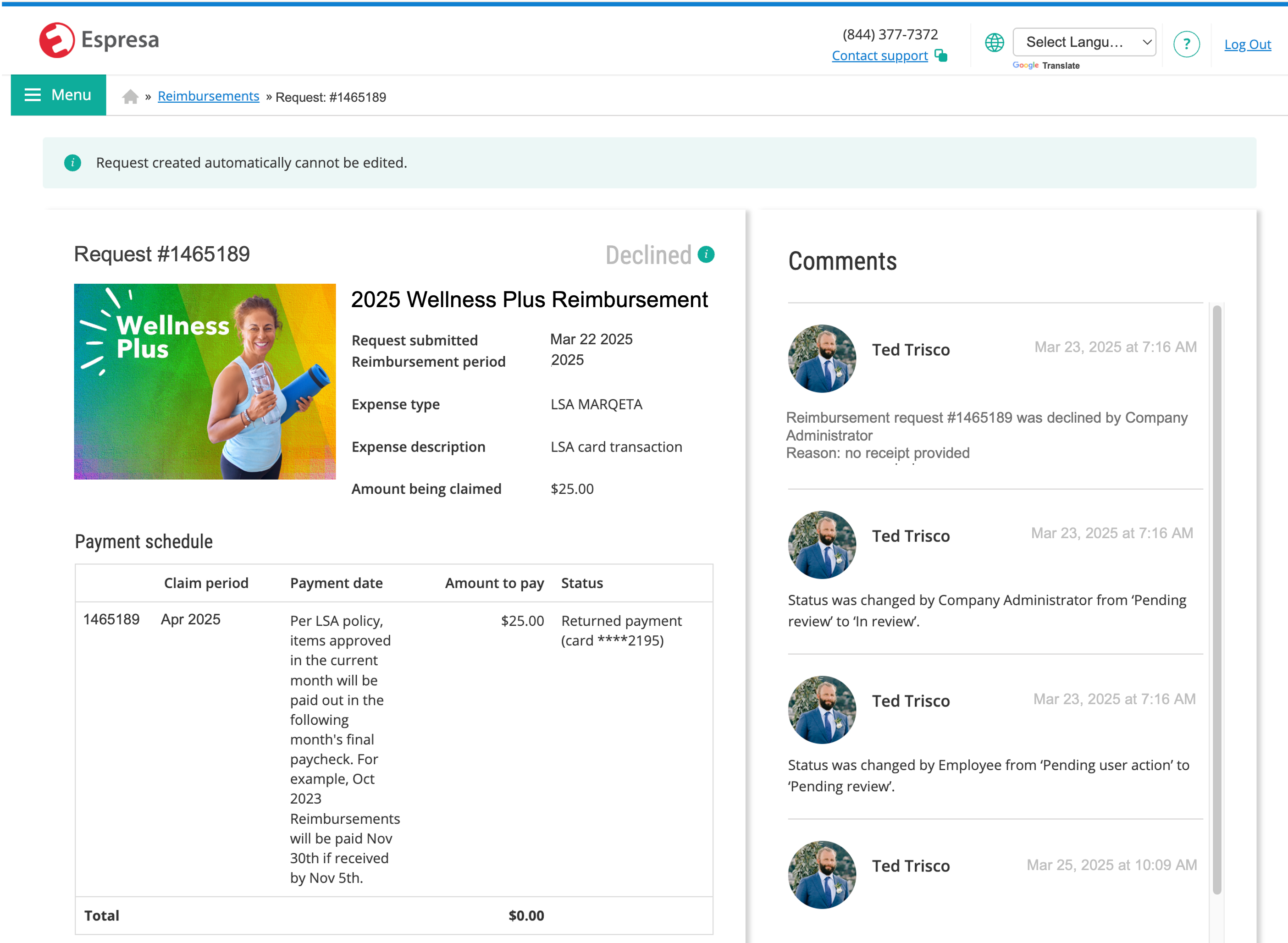Open the Select Language dropdown
Viewport: 1288px width, 943px height.
(x=1083, y=42)
